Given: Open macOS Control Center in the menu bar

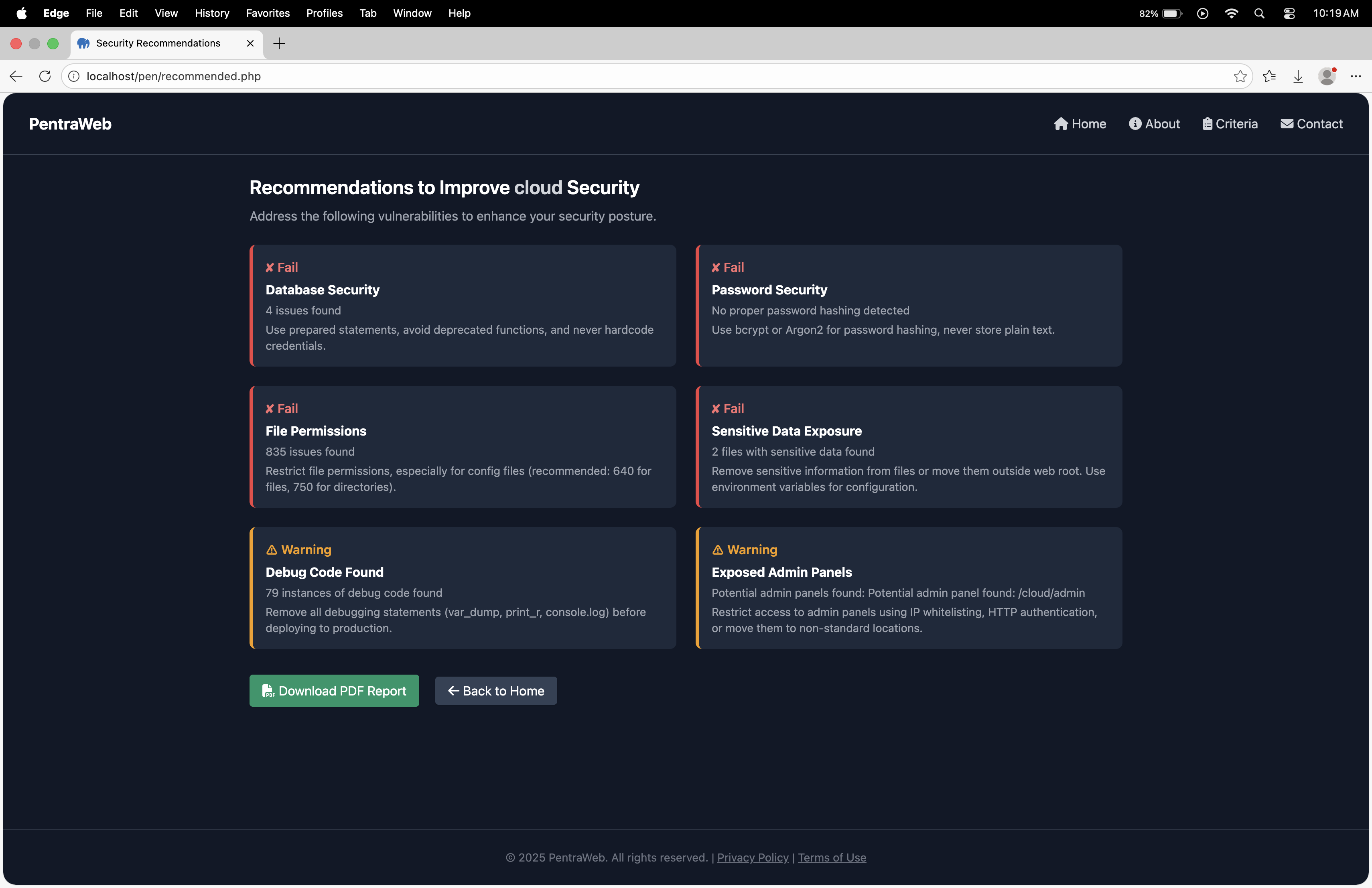Looking at the screenshot, I should pyautogui.click(x=1289, y=13).
